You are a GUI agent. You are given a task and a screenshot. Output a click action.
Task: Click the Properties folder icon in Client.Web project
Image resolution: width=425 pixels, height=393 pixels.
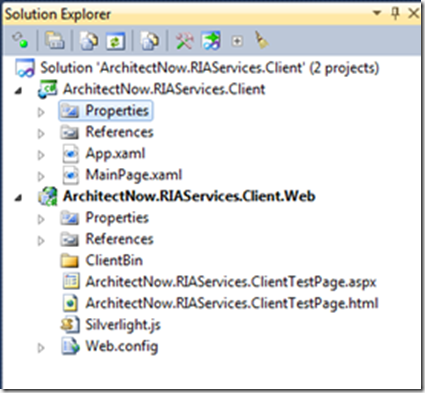point(70,218)
